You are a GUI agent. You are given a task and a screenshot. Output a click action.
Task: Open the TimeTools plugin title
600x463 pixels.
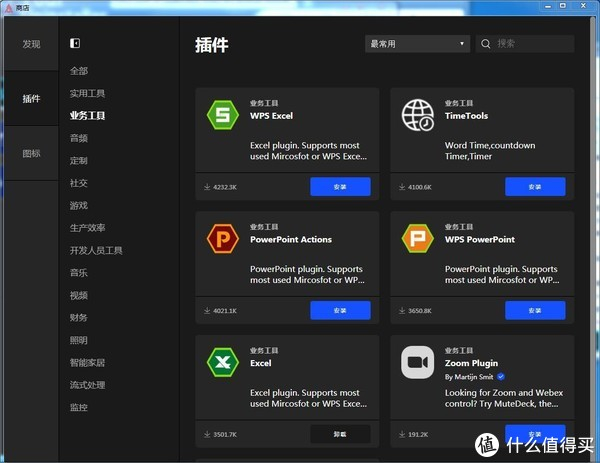[466, 116]
